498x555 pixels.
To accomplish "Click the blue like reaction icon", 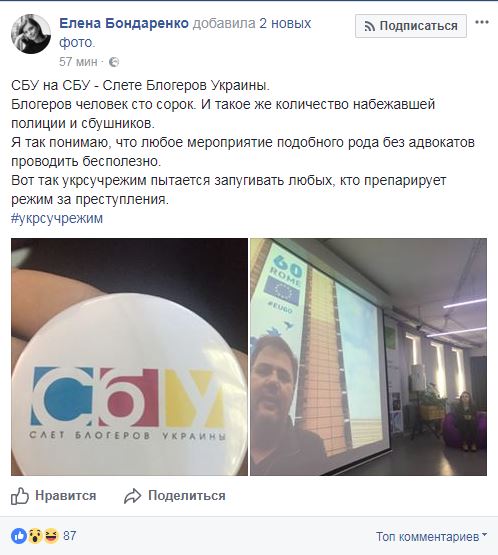I will click(x=19, y=536).
